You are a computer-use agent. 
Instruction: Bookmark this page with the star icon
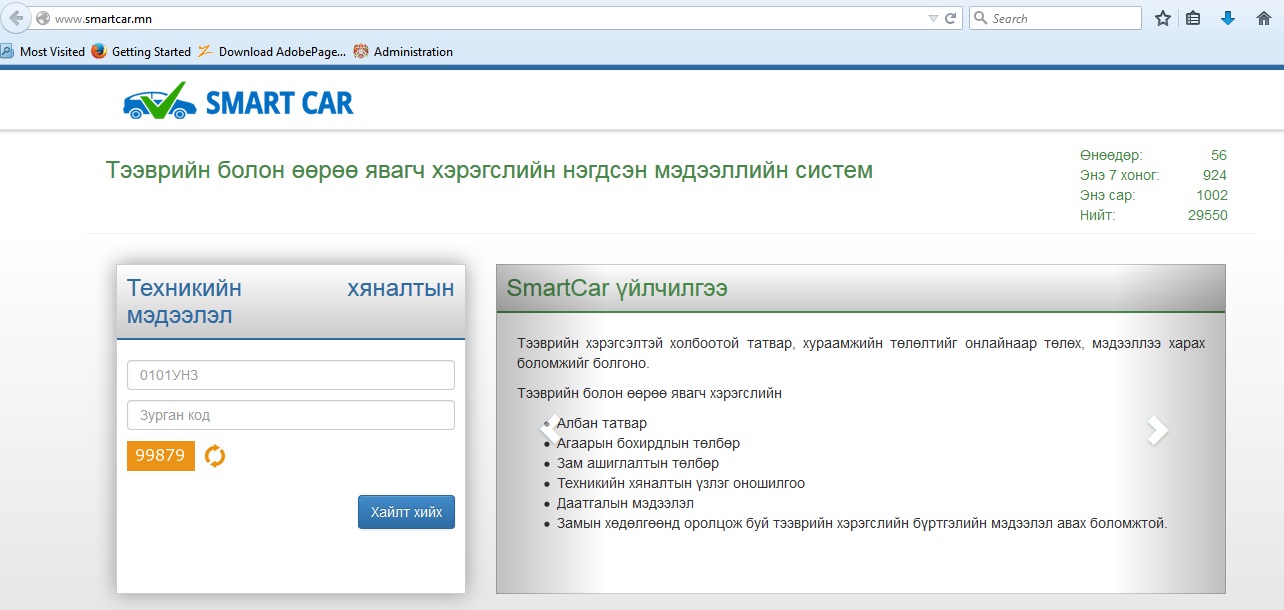click(1163, 18)
